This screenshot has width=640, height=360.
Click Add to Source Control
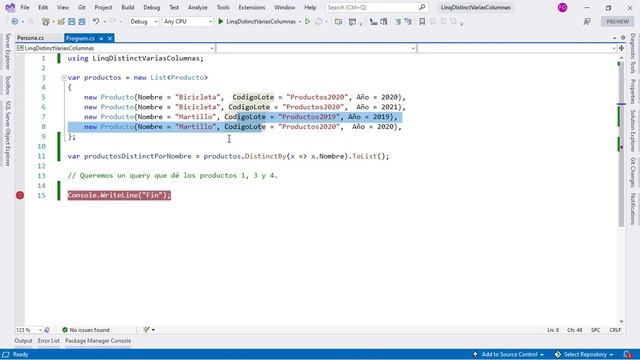508,355
